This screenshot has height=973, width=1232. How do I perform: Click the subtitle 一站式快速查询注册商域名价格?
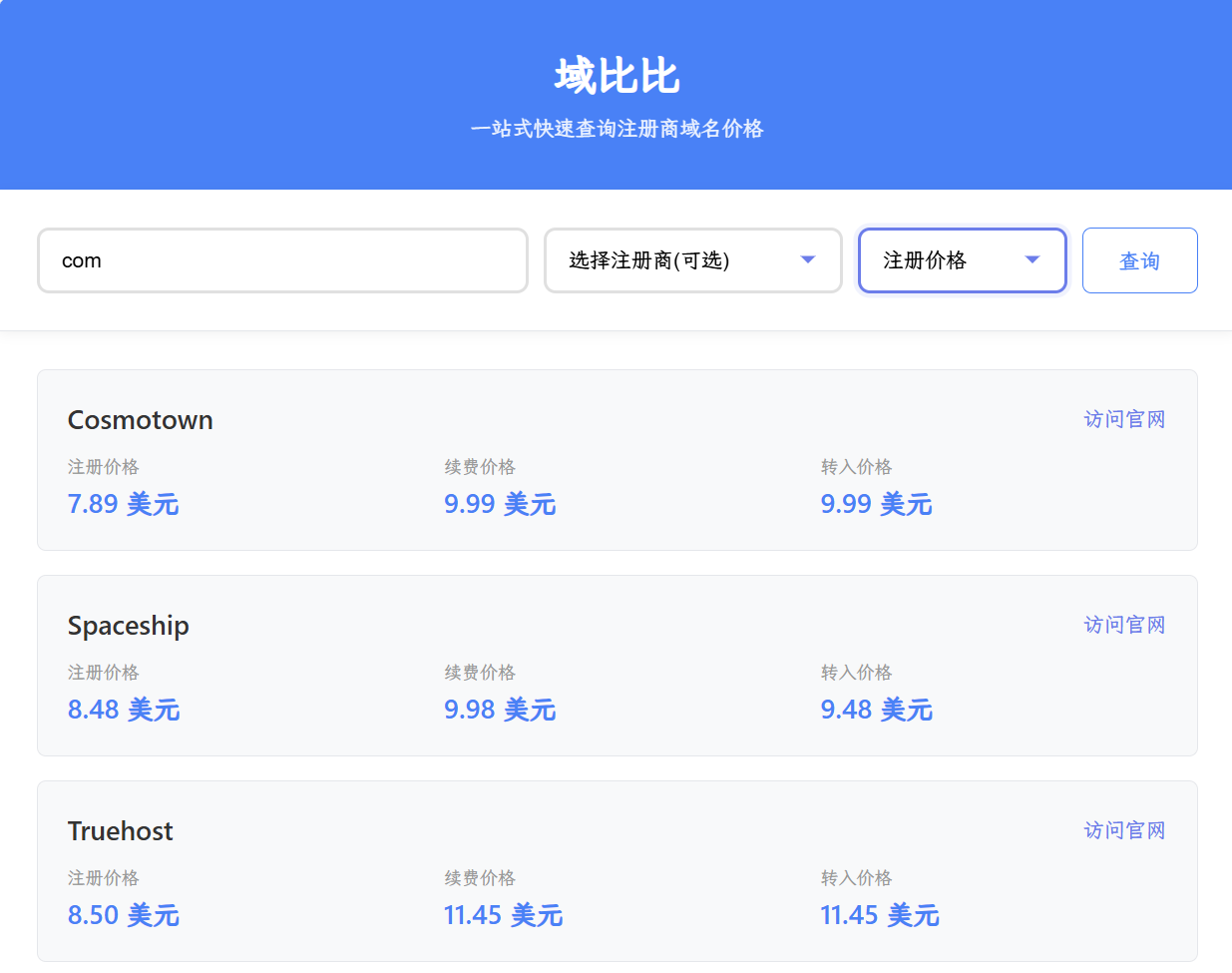616,129
